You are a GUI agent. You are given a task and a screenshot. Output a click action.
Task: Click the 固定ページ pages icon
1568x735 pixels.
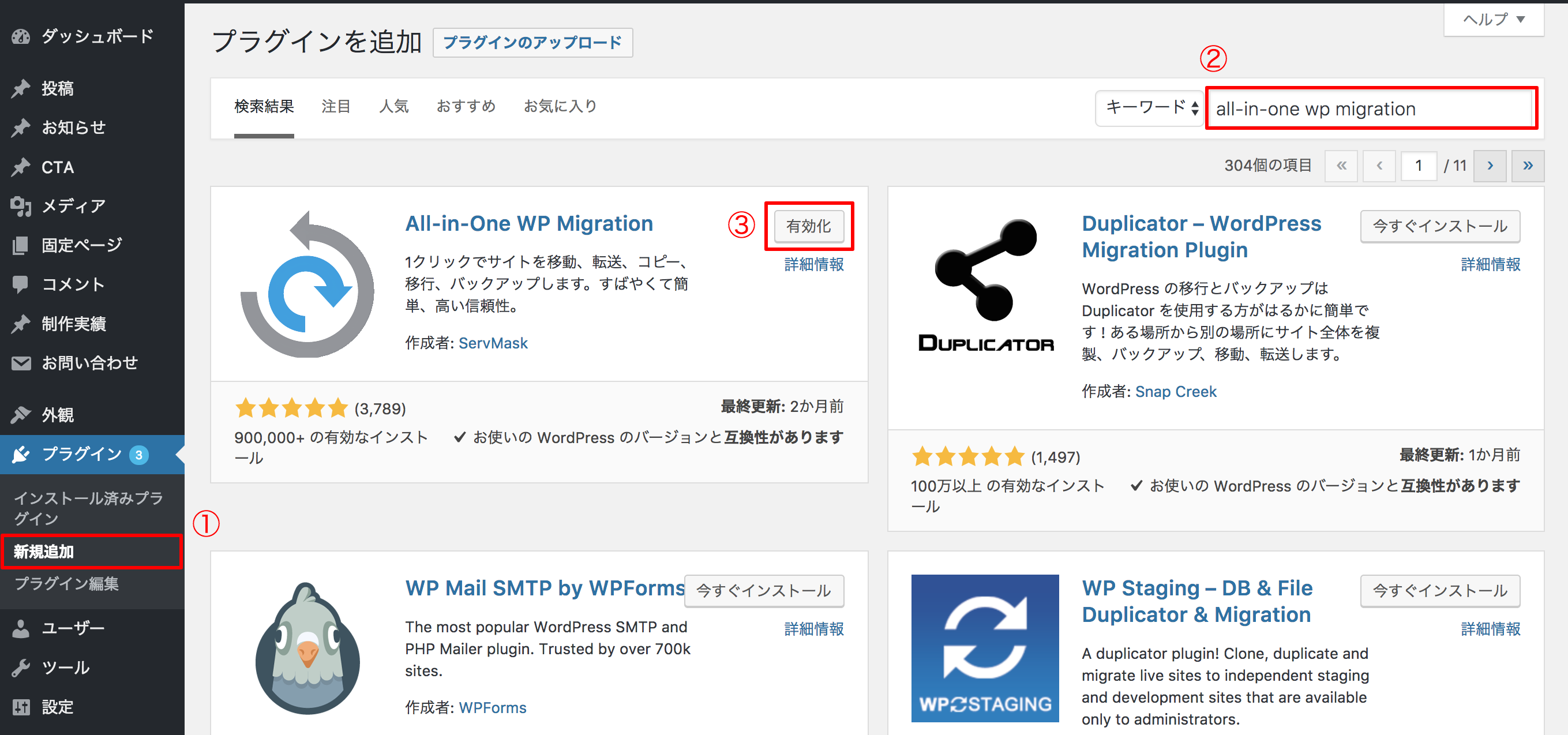(x=21, y=245)
